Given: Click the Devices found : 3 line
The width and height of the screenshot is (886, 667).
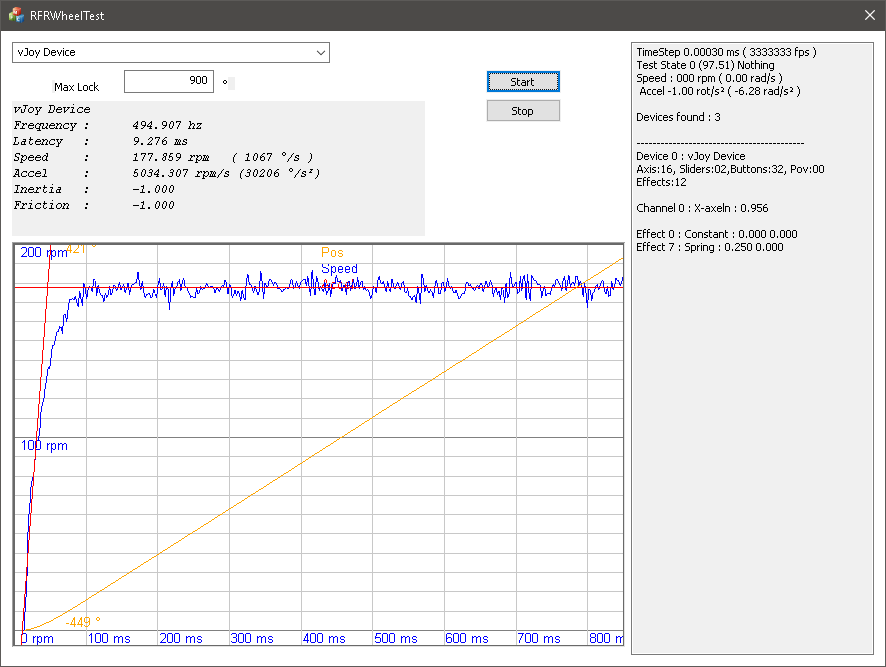Looking at the screenshot, I should pos(678,117).
